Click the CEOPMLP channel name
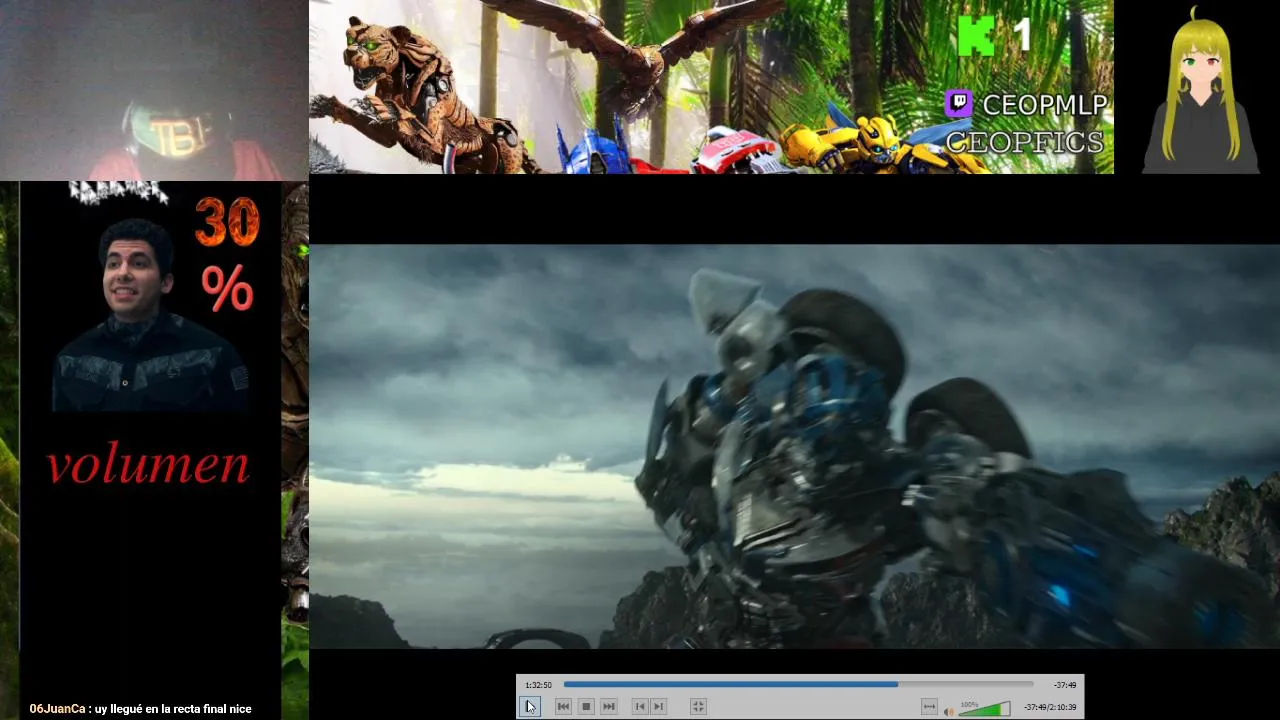The image size is (1280, 720). click(1044, 104)
